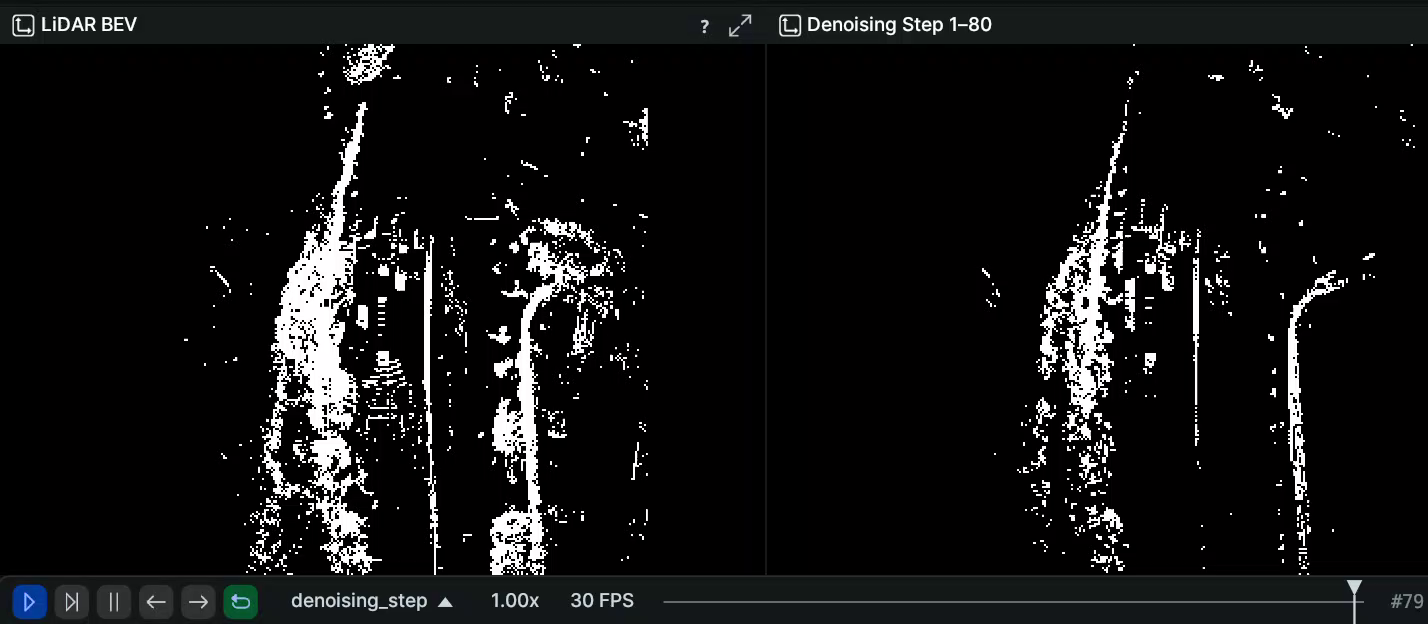Viewport: 1428px width, 624px height.
Task: Click the timeline cursor marker handle
Action: point(1354,587)
